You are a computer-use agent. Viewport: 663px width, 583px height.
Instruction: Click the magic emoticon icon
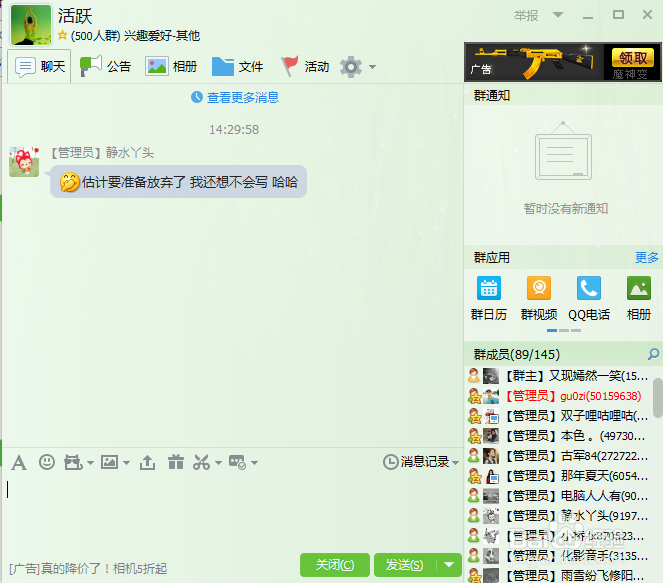(73, 462)
